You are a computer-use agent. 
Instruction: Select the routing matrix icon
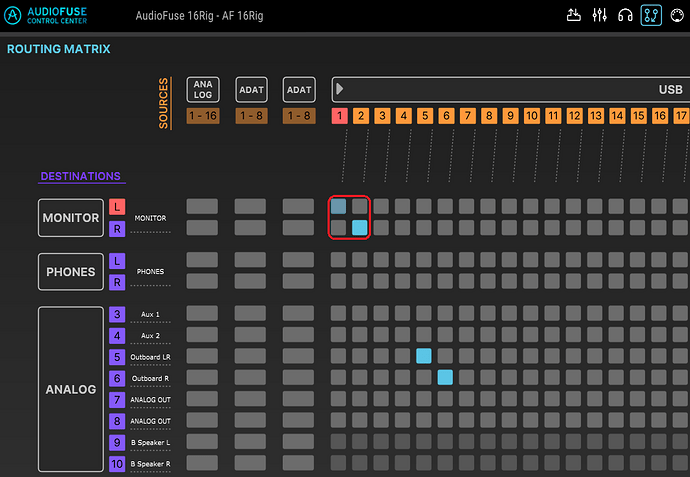click(x=651, y=15)
